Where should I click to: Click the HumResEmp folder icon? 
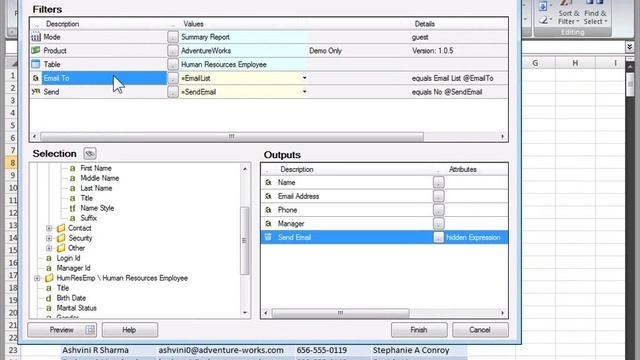pyautogui.click(x=49, y=278)
